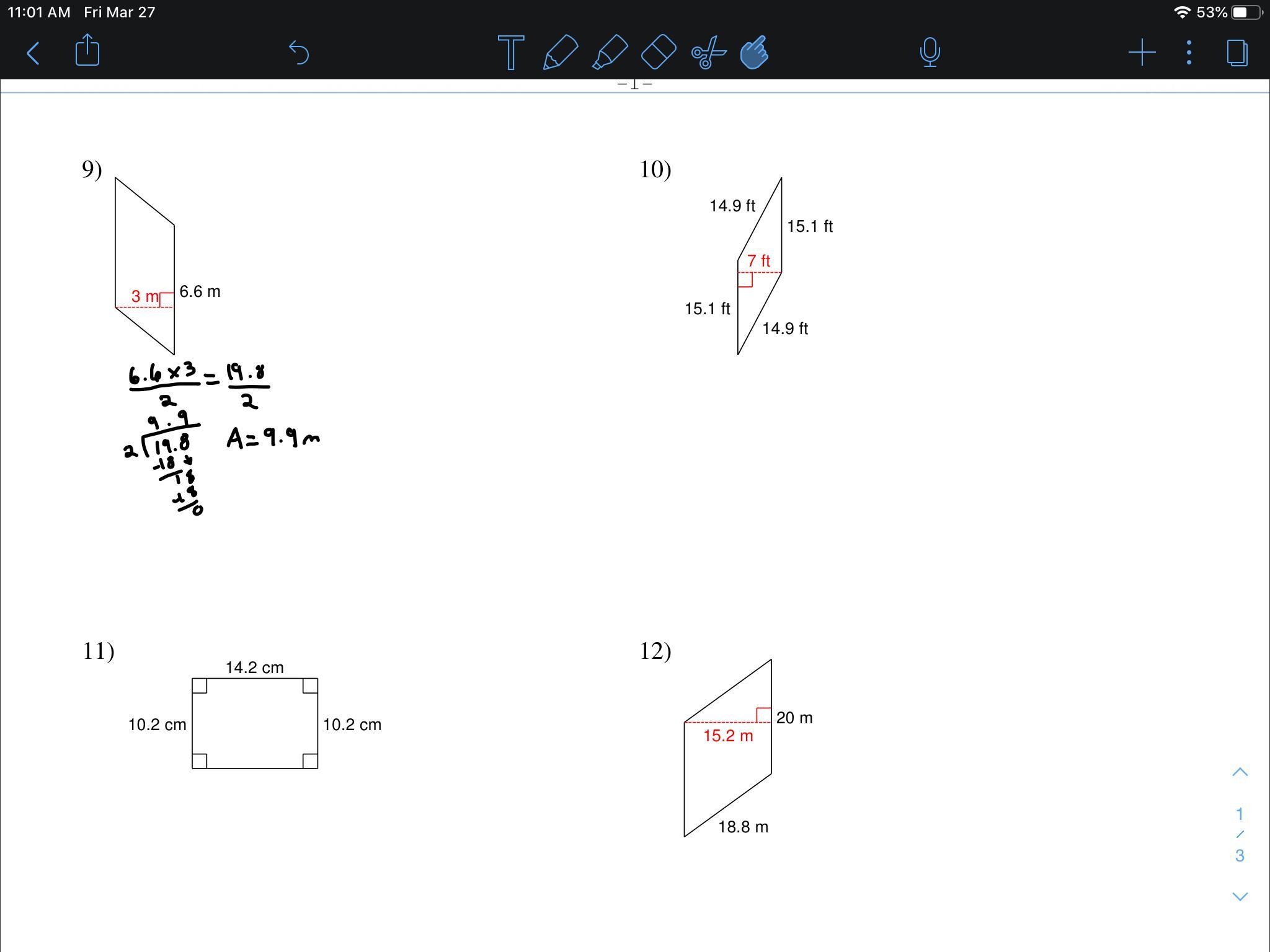1270x952 pixels.
Task: Toggle the hand finger-mode tool
Action: (x=755, y=52)
